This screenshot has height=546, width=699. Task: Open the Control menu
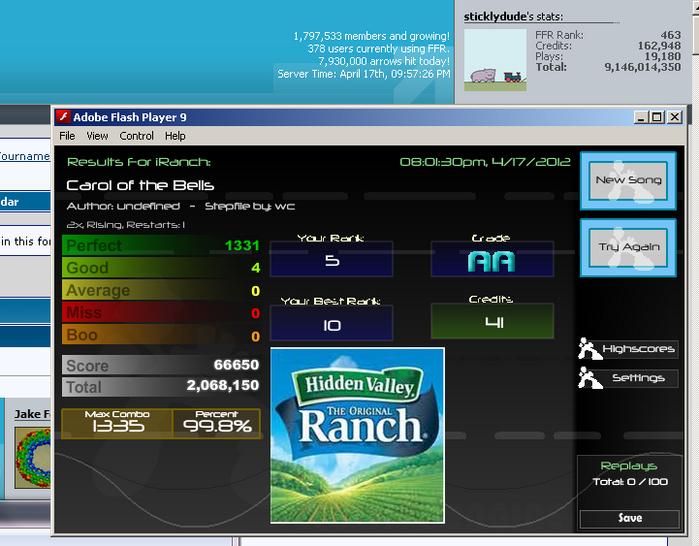(136, 136)
